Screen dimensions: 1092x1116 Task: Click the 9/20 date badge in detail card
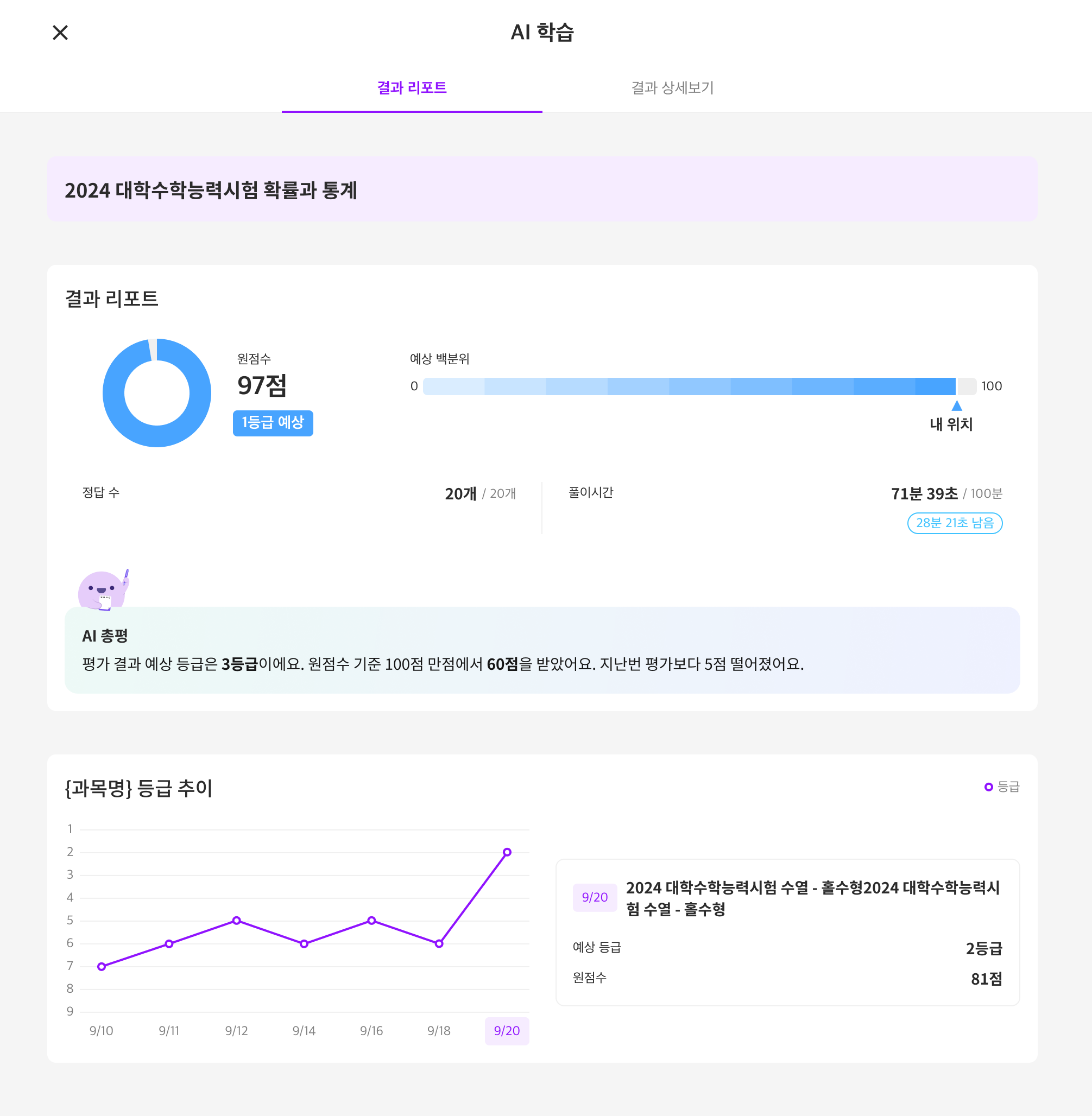point(594,897)
